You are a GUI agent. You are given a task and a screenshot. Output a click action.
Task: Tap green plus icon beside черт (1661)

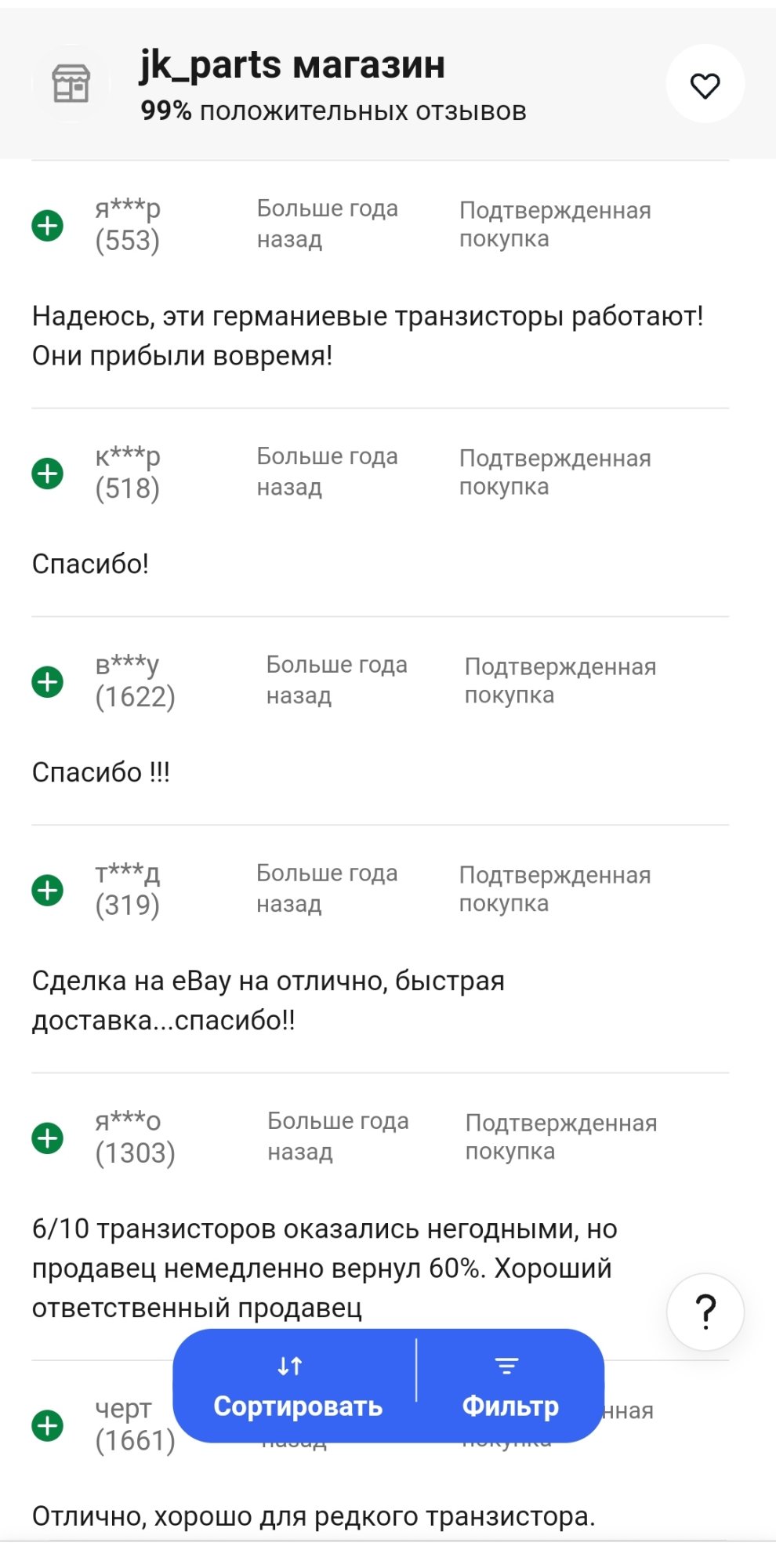coord(48,1425)
